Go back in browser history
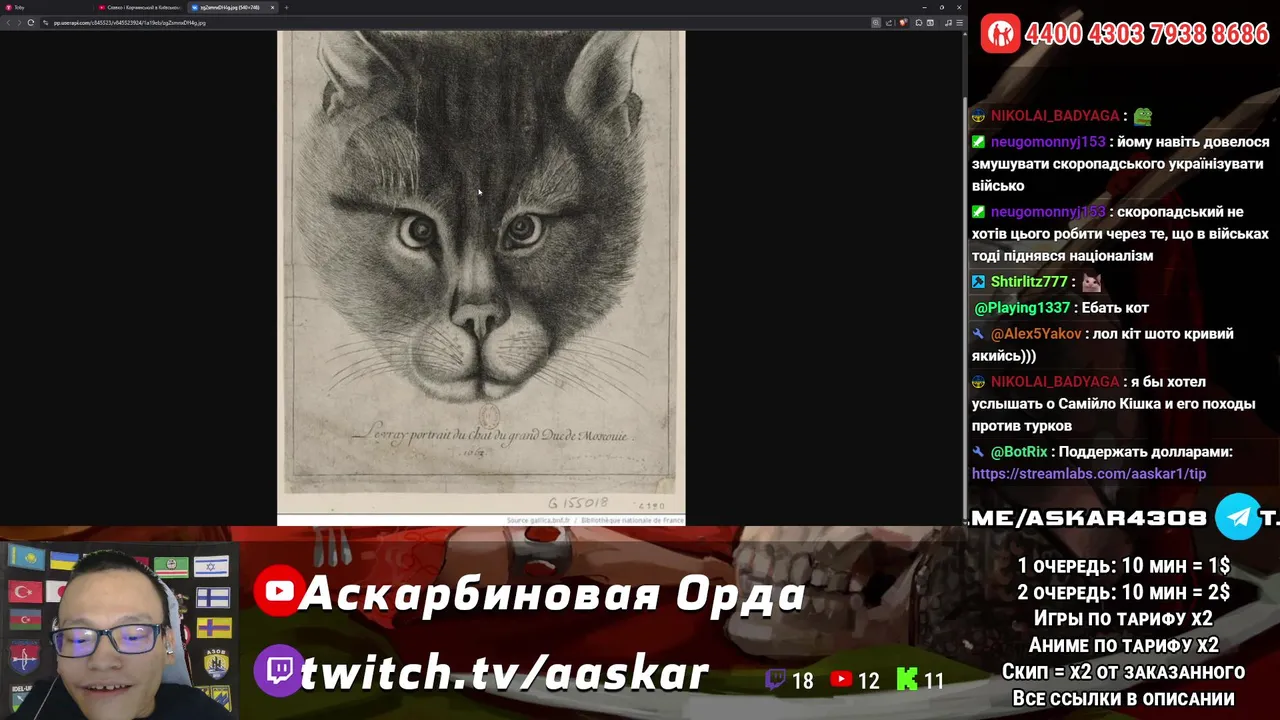Viewport: 1280px width, 720px height. coord(7,22)
